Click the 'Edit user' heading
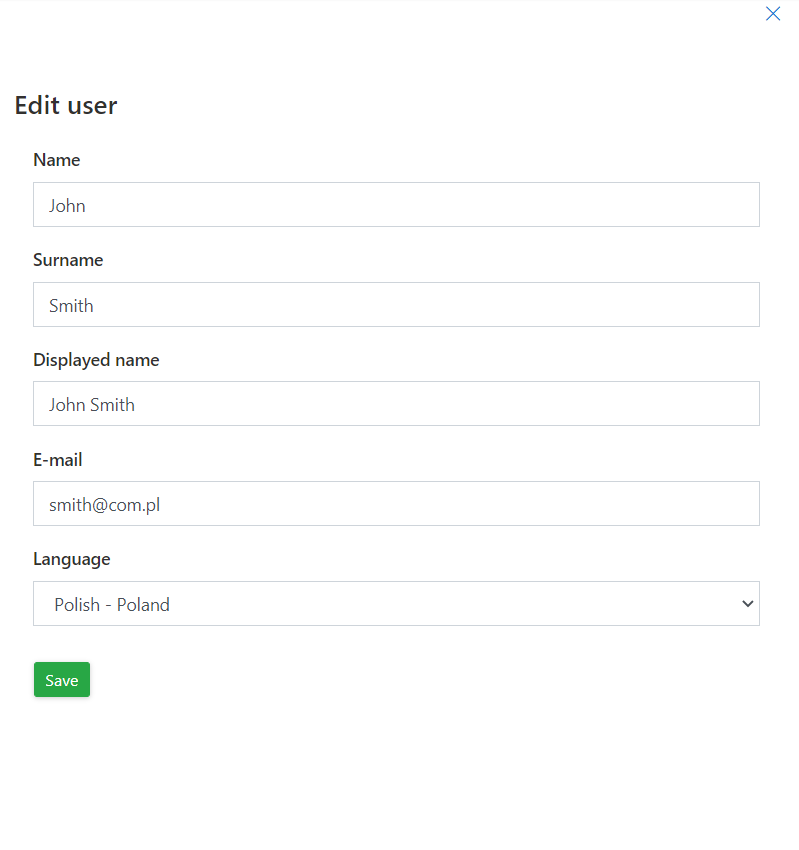The height and width of the screenshot is (850, 799). click(66, 105)
